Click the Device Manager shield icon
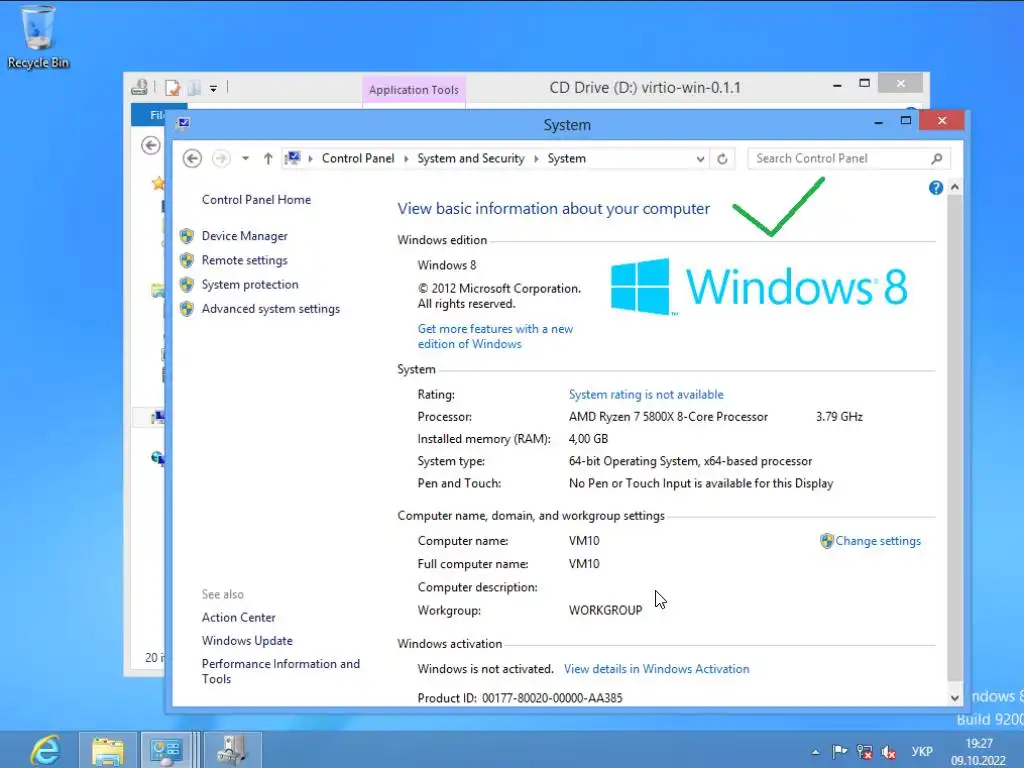Screen dimensions: 1024x768 click(187, 236)
